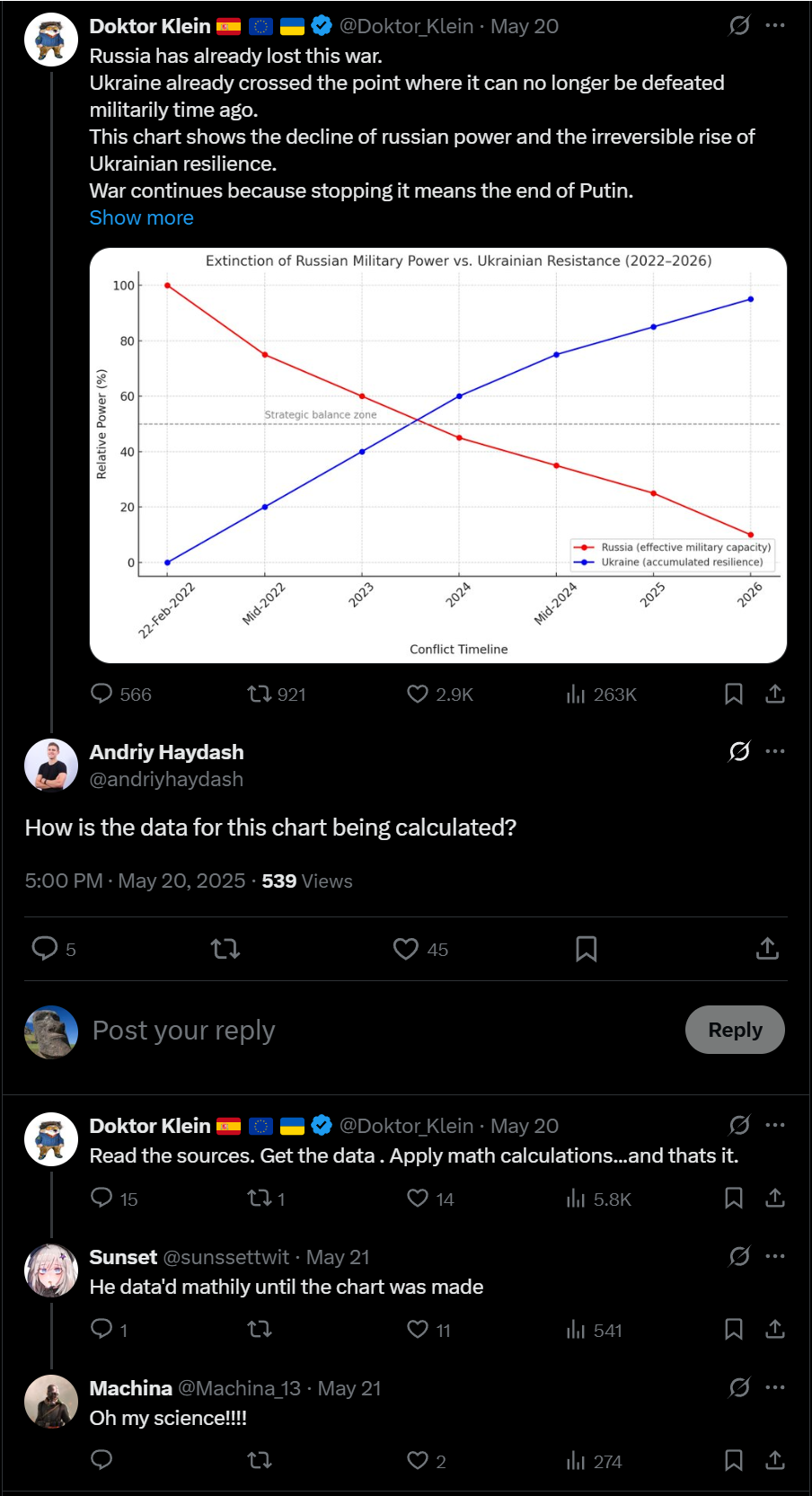Screen dimensions: 812x1496
Task: Bookmark Sunset's reply
Action: pos(733,1330)
